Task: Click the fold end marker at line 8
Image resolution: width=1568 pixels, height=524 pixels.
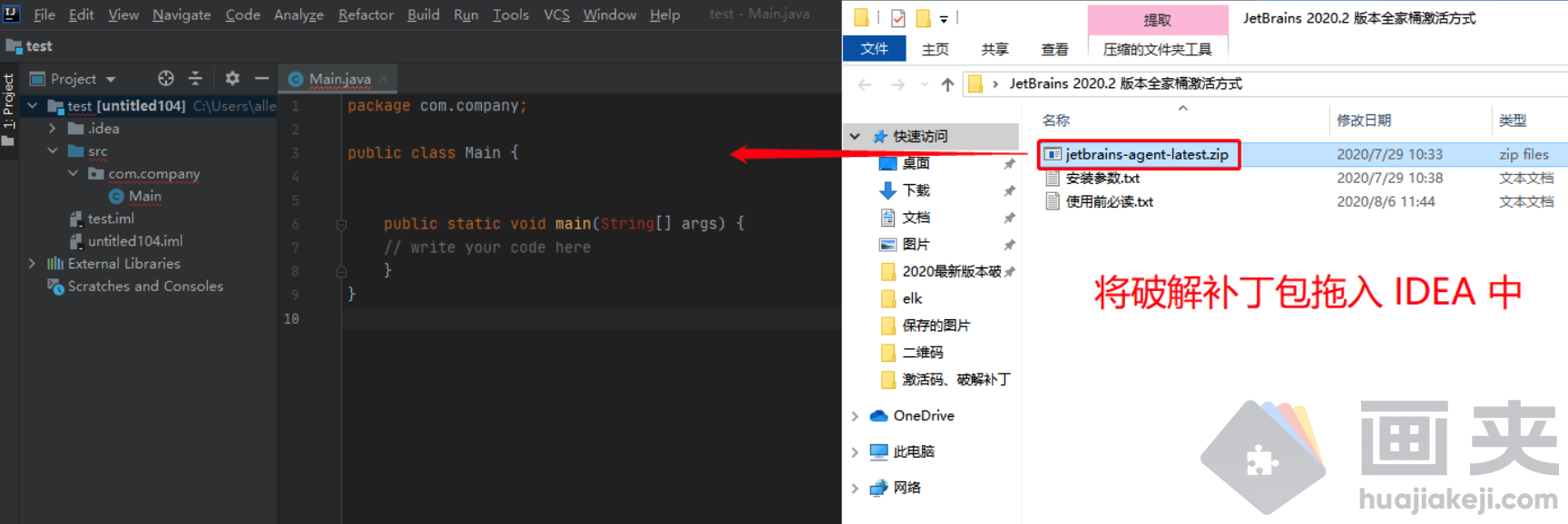Action: (341, 271)
